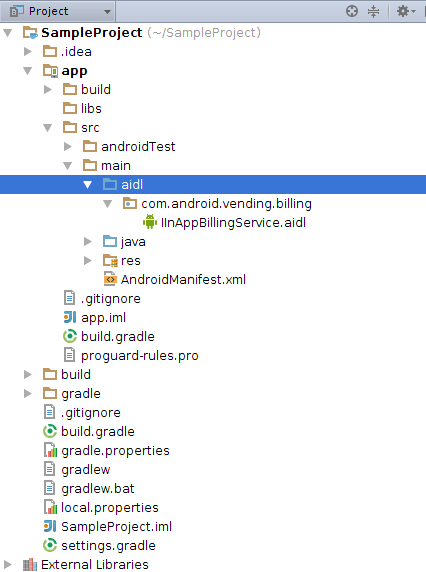Click the scroll from source target icon
426x572 pixels.
[x=352, y=11]
